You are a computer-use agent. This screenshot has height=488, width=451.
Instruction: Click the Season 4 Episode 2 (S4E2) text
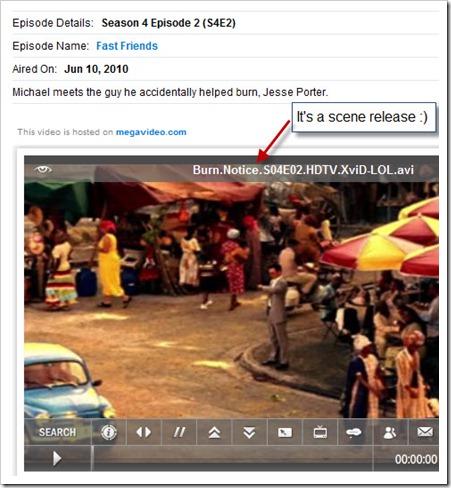click(x=169, y=23)
